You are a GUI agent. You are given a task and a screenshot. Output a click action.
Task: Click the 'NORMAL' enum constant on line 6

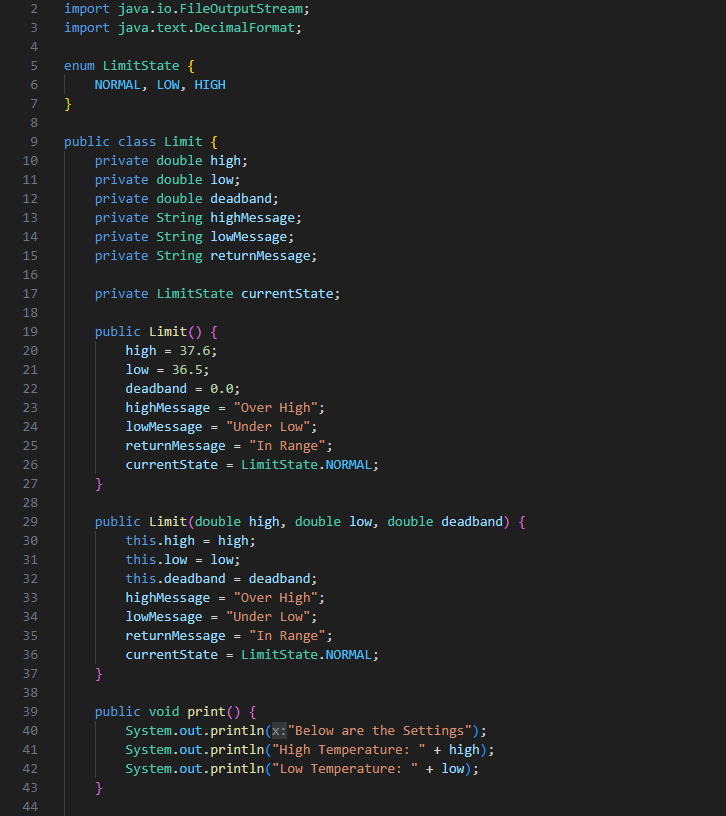118,85
